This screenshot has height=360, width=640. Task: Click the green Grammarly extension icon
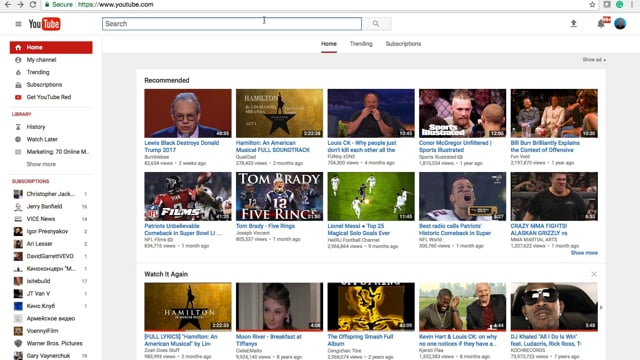(x=620, y=4)
